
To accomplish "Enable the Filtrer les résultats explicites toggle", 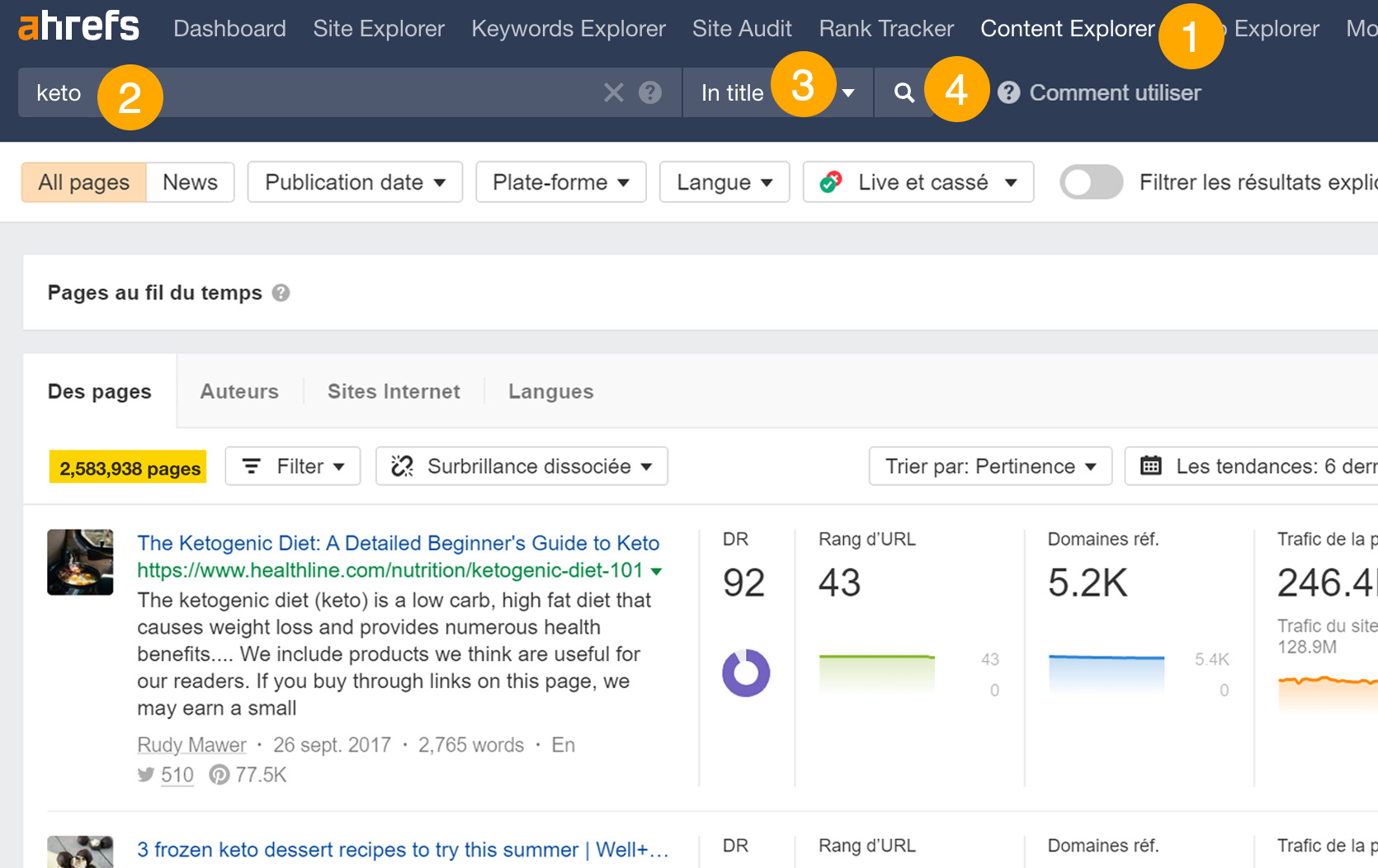I will click(1091, 182).
